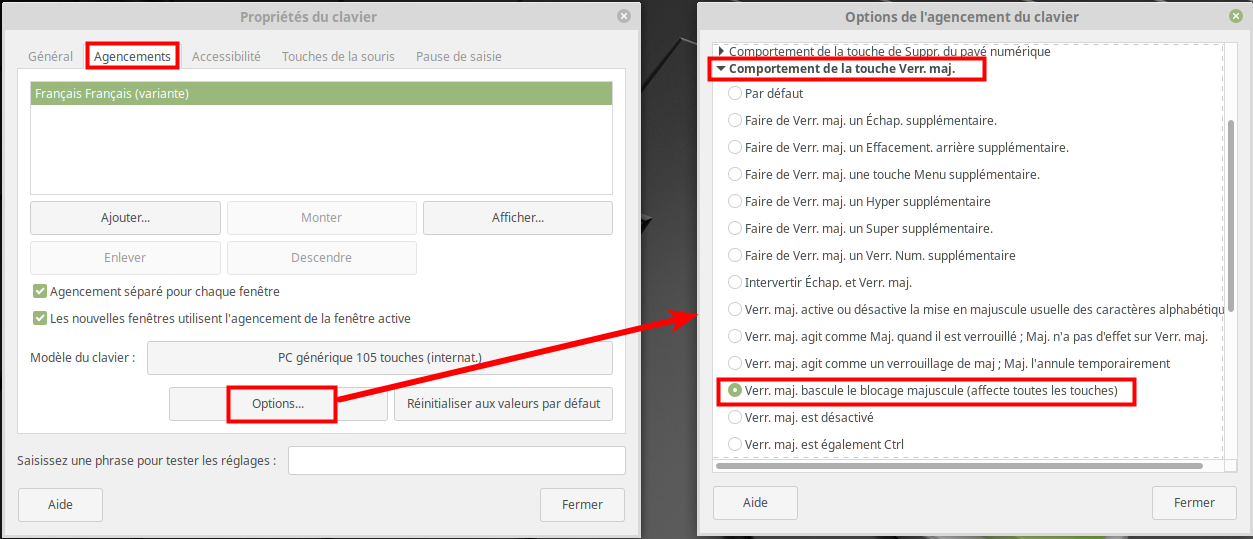Switch to the Accessibilité tab
Image resolution: width=1253 pixels, height=539 pixels.
tap(226, 56)
